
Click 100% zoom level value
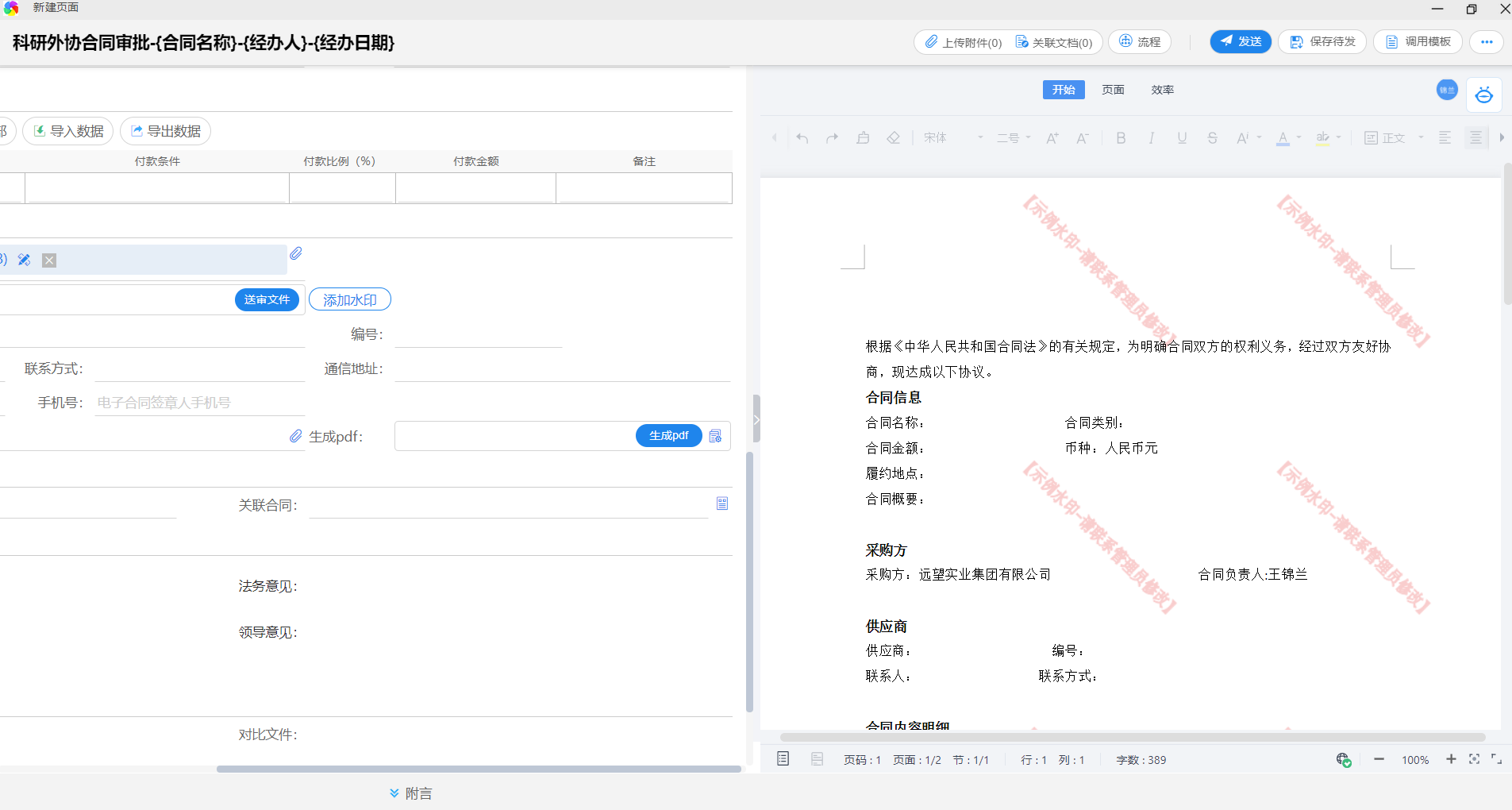pos(1415,760)
